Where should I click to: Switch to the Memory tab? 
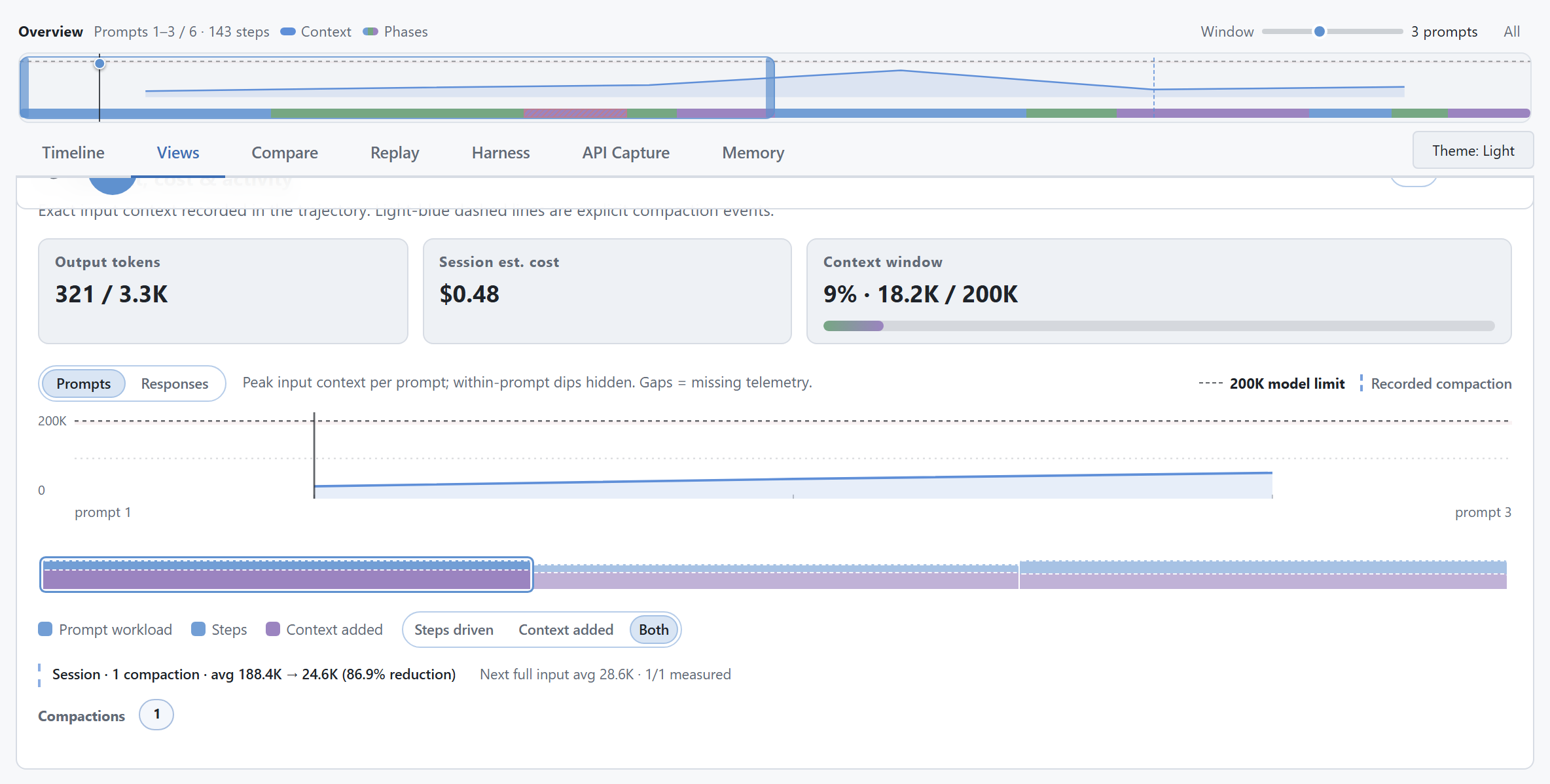pyautogui.click(x=753, y=152)
